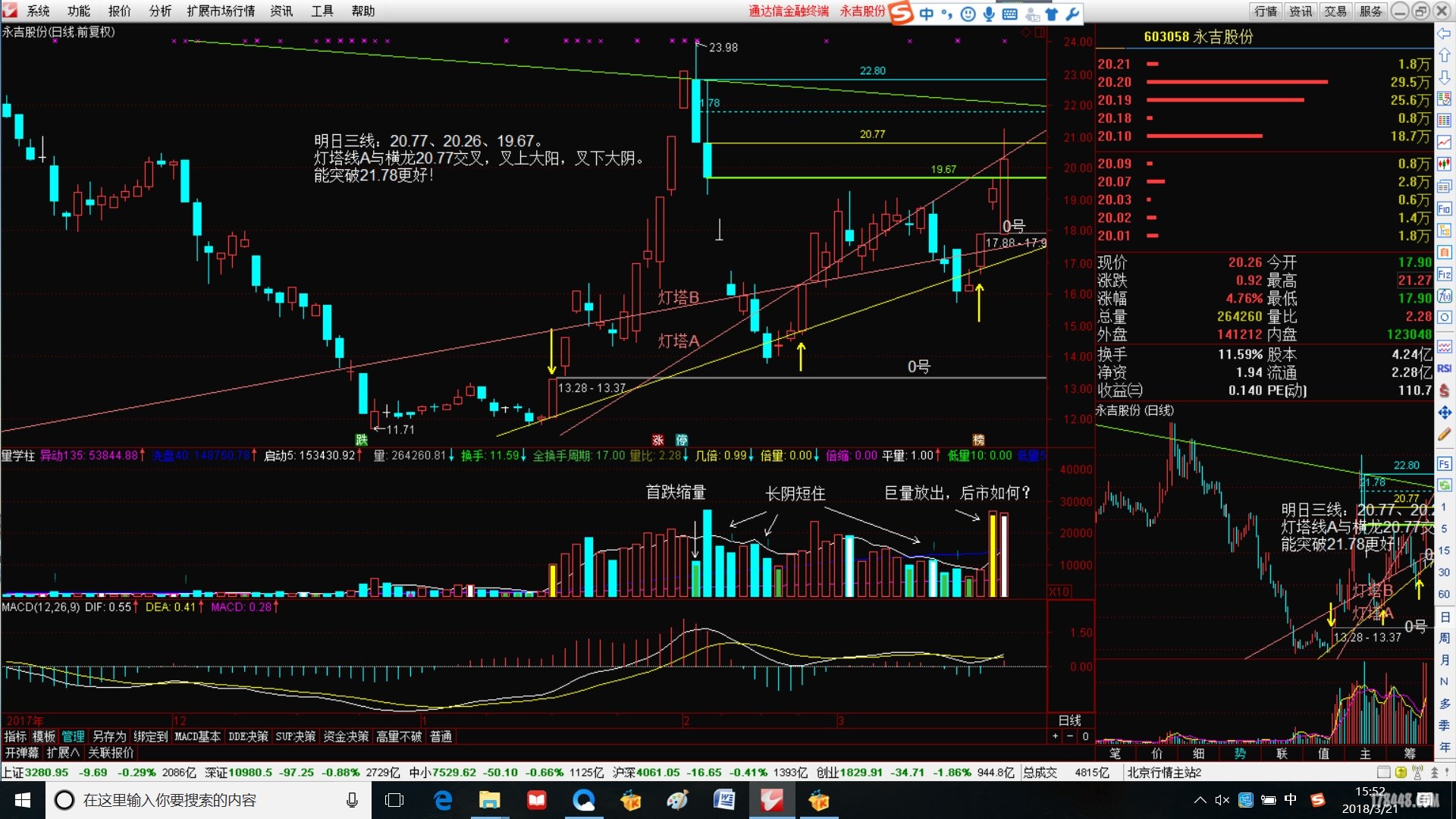Click the FS icon in right sidebar
This screenshot has width=1456, height=819.
click(x=1444, y=463)
